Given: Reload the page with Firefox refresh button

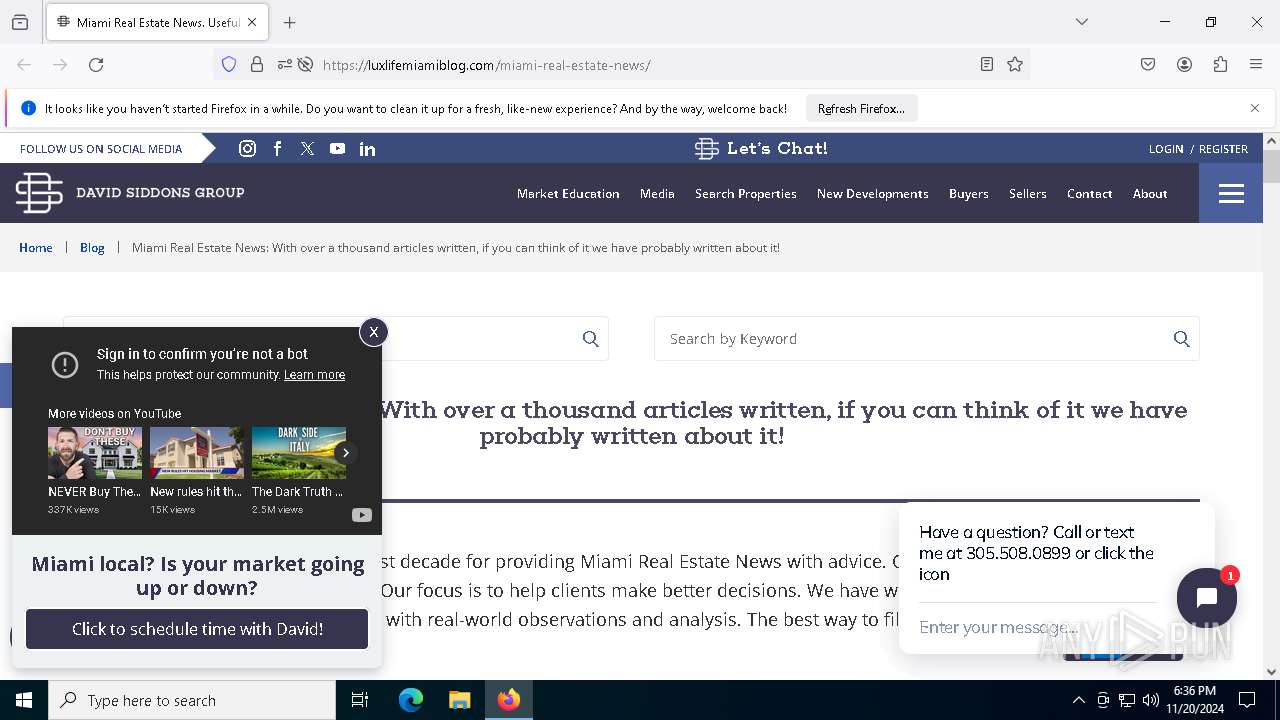Looking at the screenshot, I should click(x=96, y=65).
